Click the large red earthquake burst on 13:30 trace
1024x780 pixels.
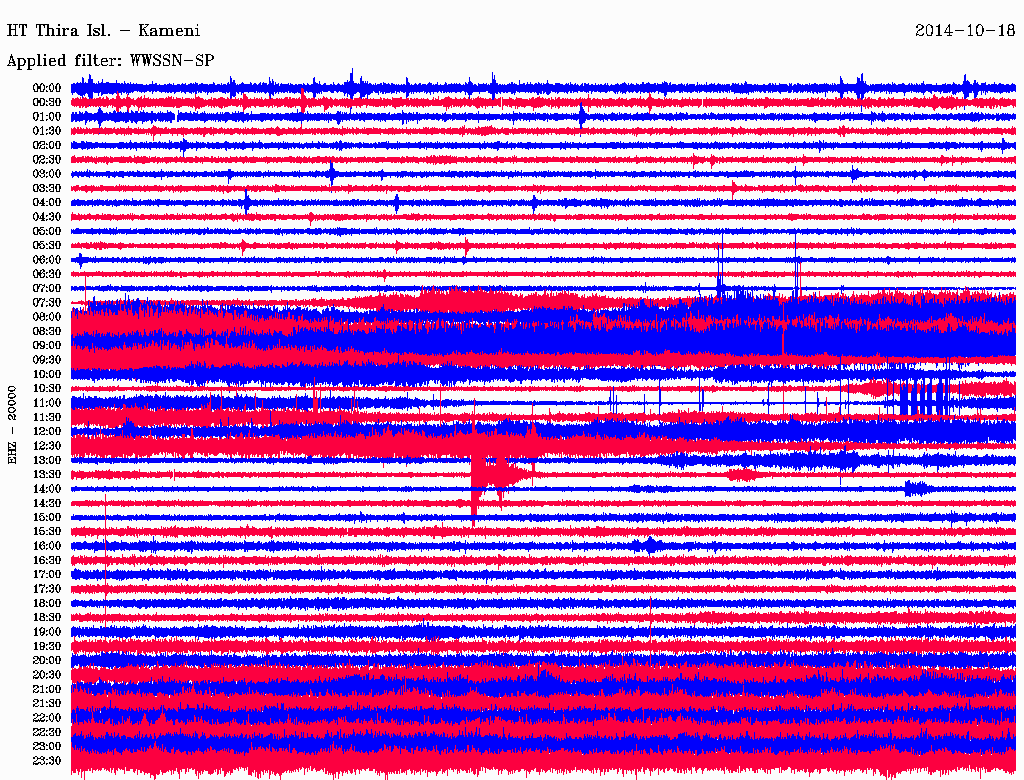[x=500, y=475]
